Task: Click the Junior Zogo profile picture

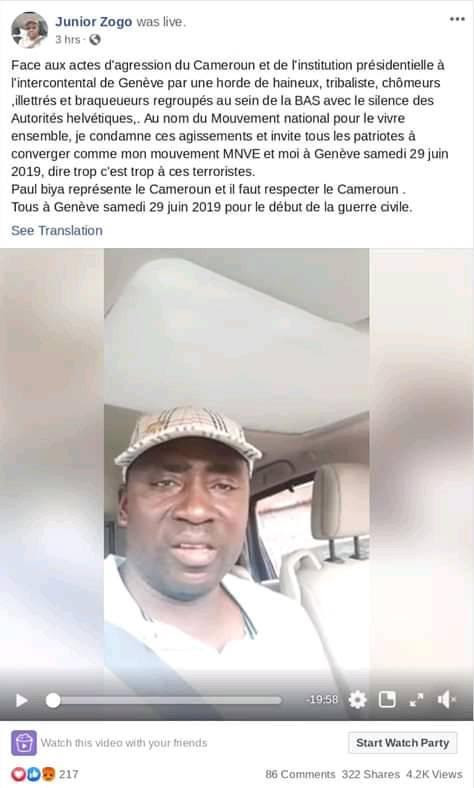Action: pyautogui.click(x=29, y=30)
